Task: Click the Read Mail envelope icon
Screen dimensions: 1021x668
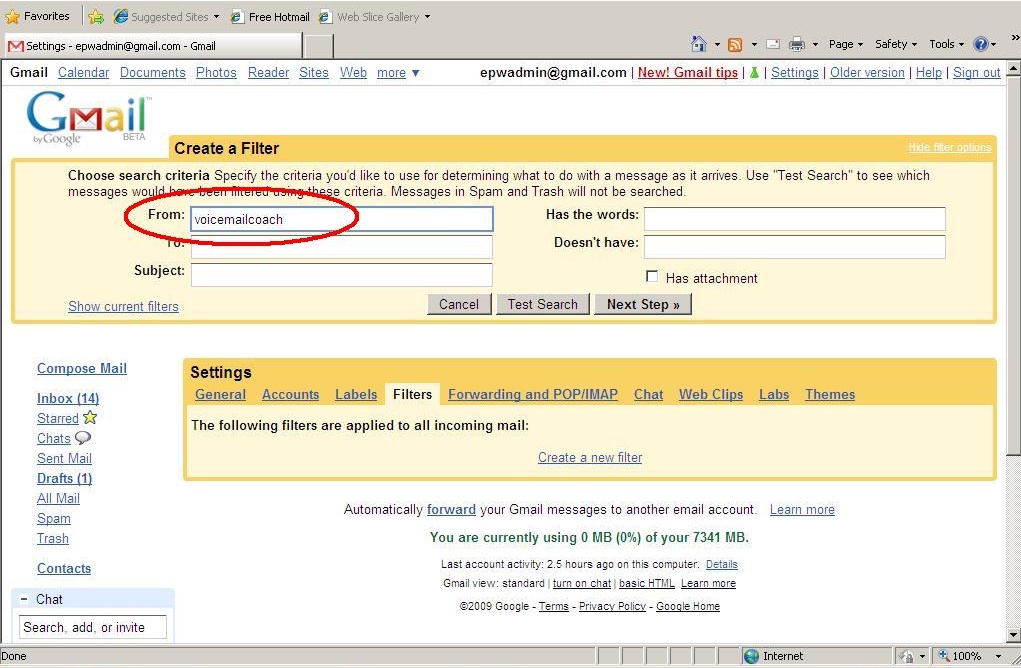Action: coord(773,44)
